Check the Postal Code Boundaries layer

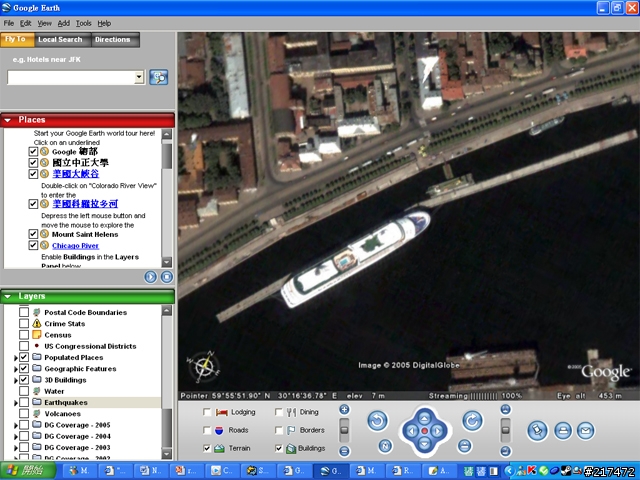coord(24,312)
